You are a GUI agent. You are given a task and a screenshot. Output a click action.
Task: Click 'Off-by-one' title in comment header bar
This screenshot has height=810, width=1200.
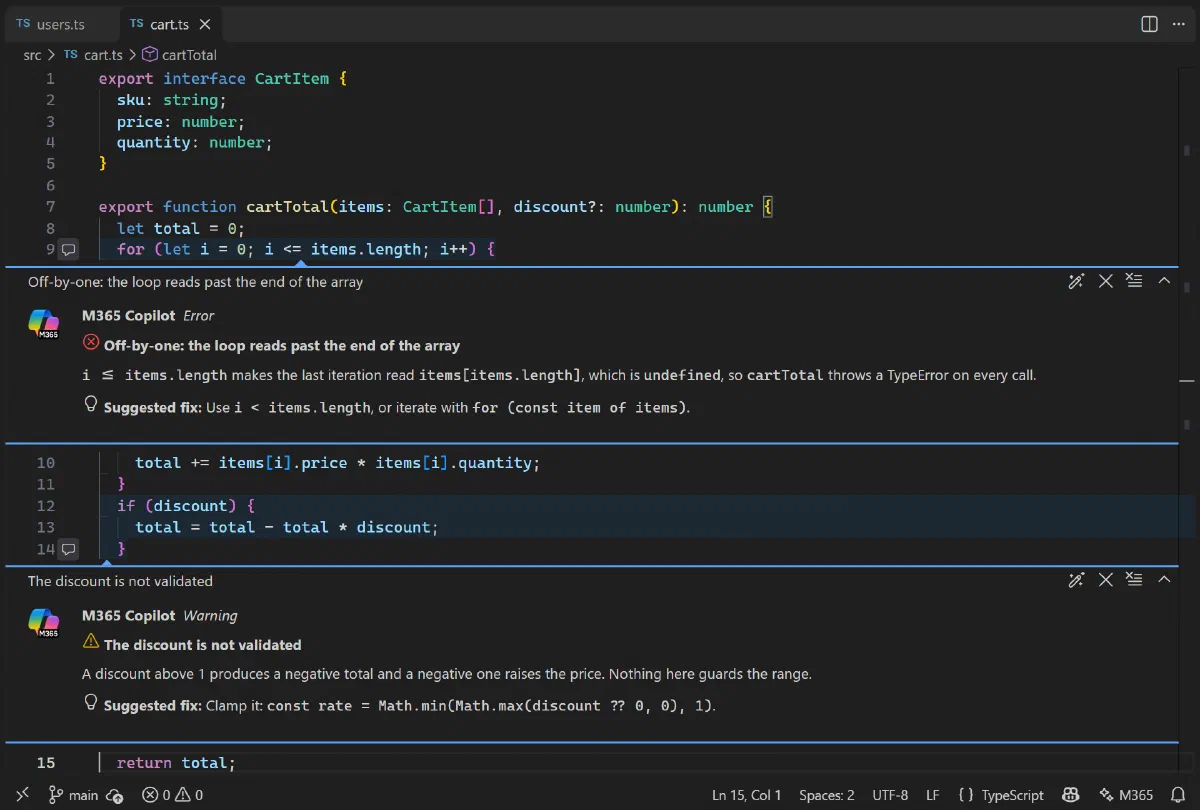click(196, 282)
